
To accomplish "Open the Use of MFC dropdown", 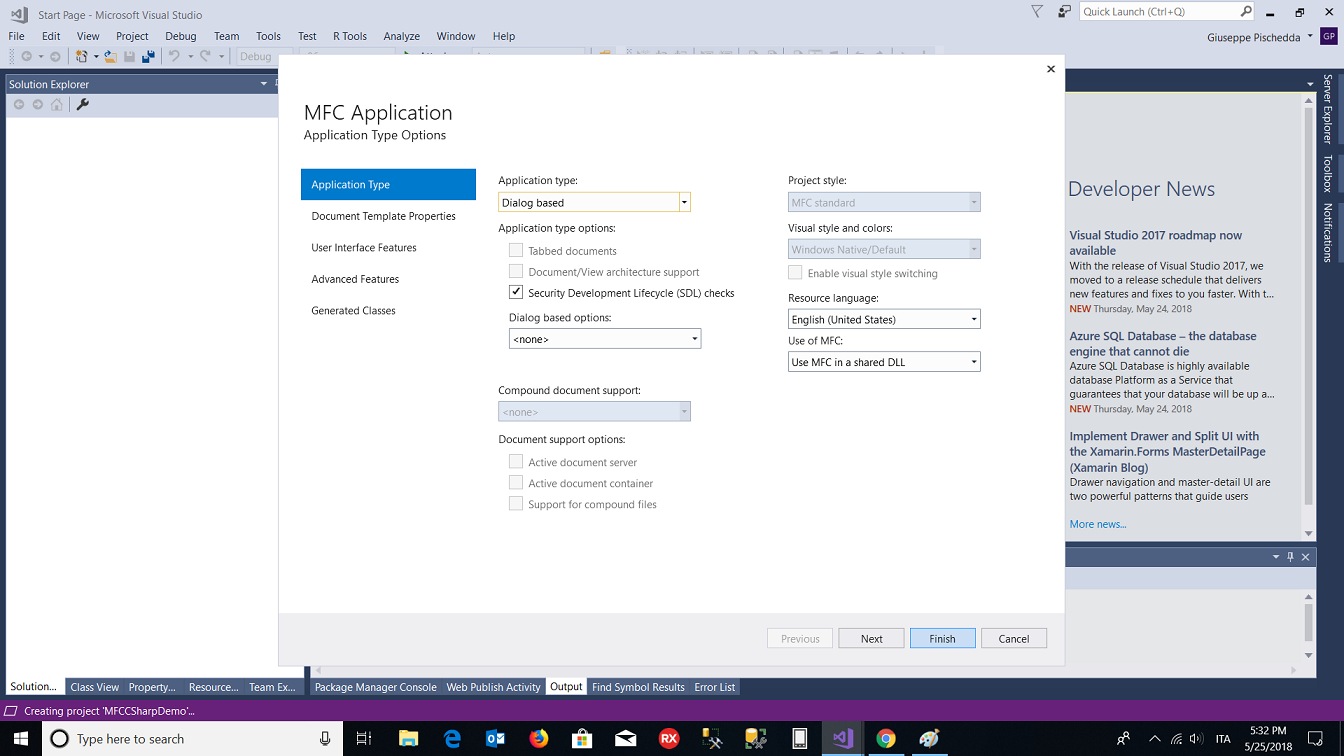I will (x=884, y=362).
